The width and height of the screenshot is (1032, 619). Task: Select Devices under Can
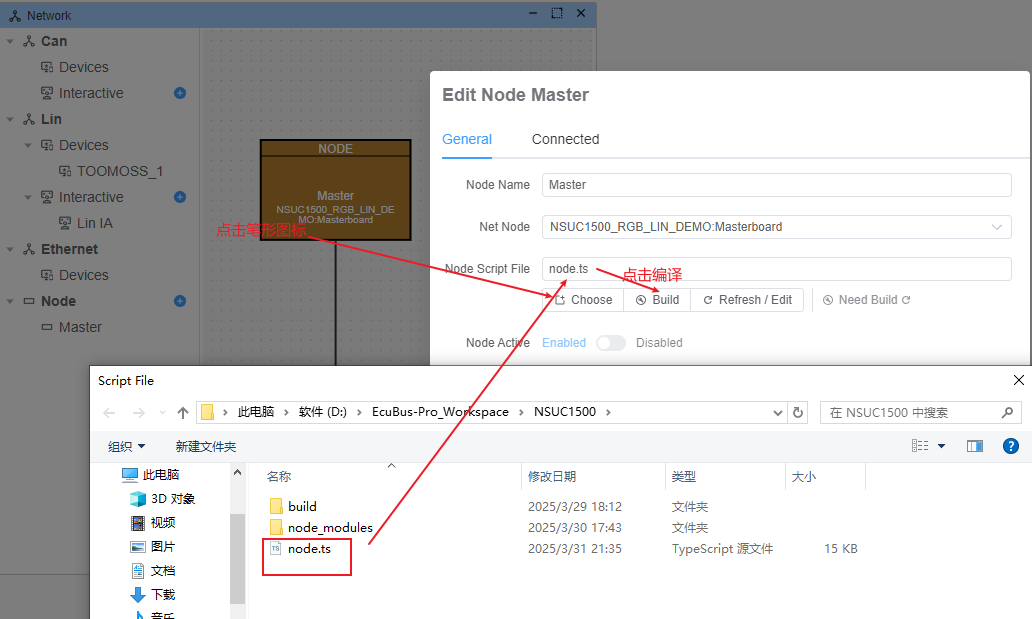pos(84,67)
